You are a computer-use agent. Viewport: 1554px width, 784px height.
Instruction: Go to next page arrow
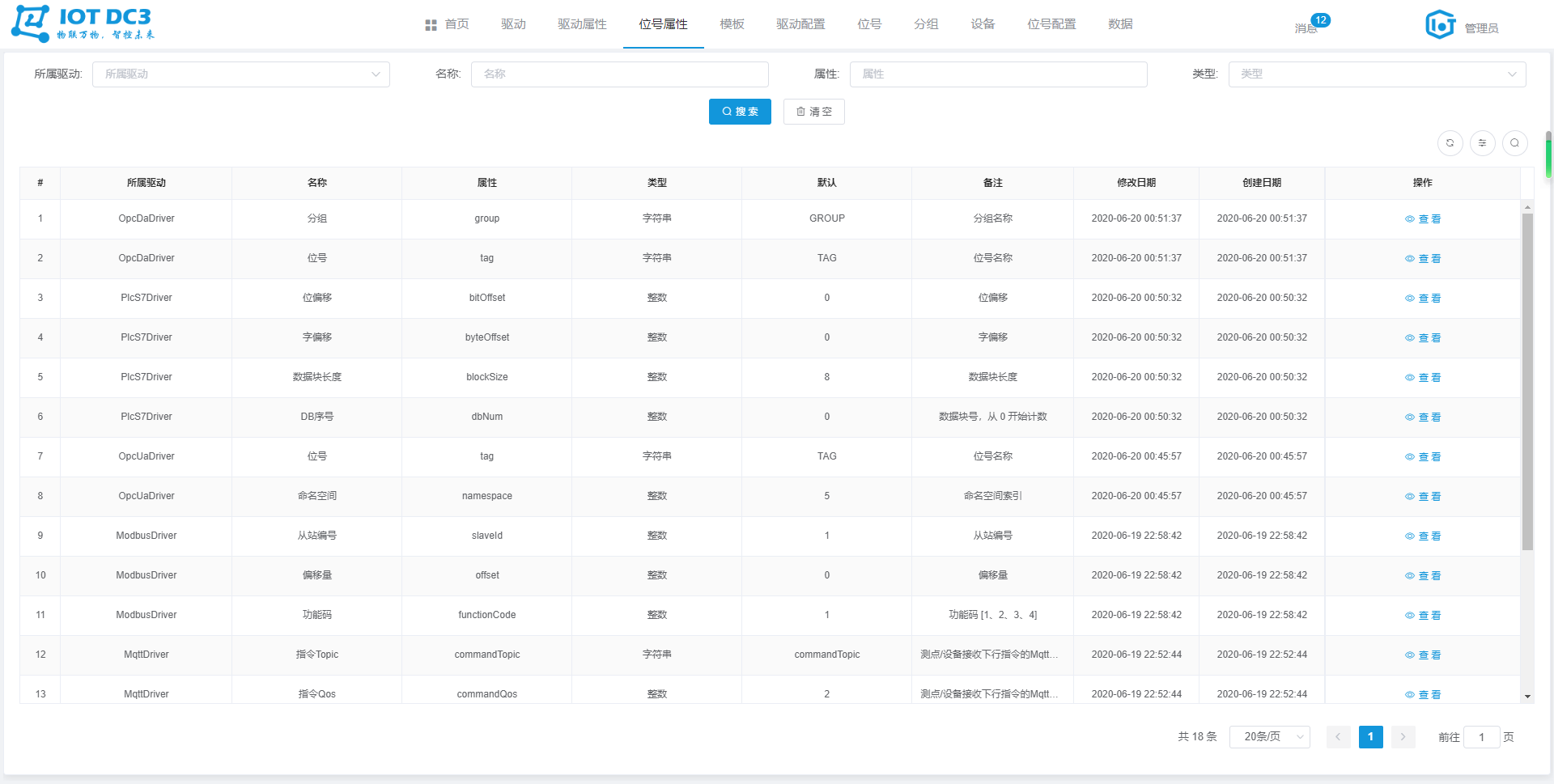point(1403,737)
